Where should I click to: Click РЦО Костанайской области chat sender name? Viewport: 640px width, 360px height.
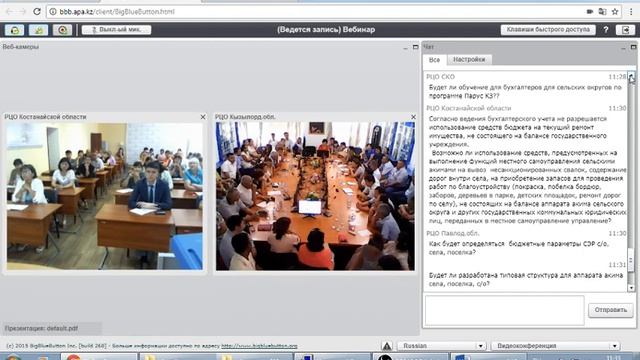pyautogui.click(x=469, y=108)
